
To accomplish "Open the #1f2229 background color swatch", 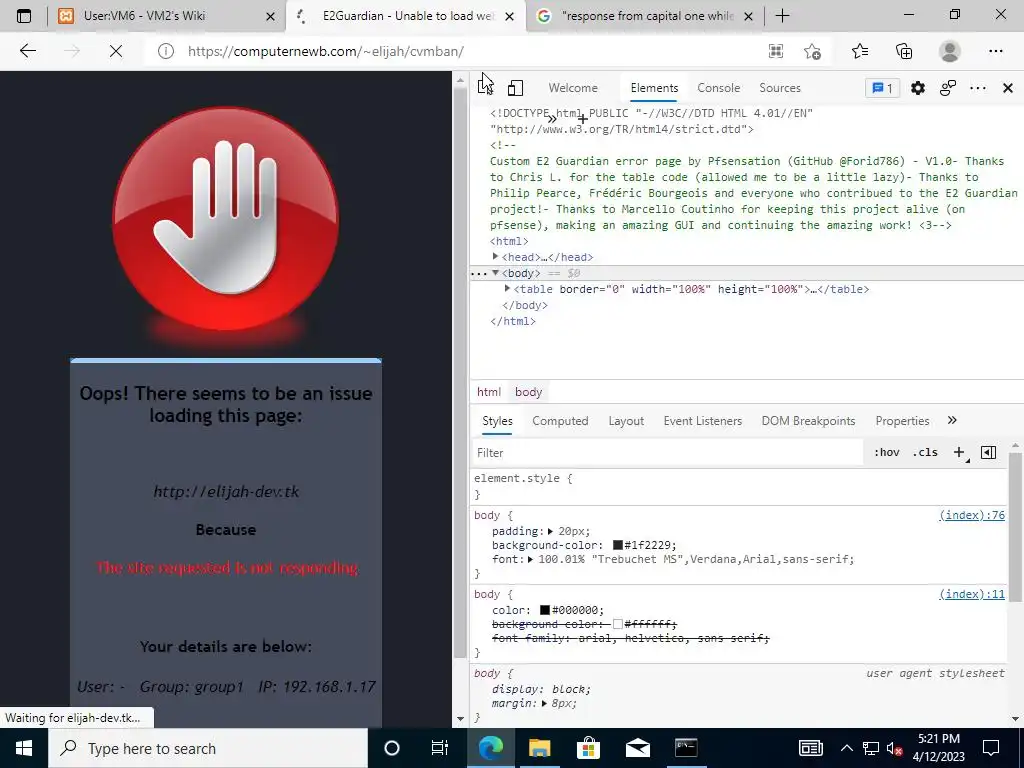I will pyautogui.click(x=618, y=545).
